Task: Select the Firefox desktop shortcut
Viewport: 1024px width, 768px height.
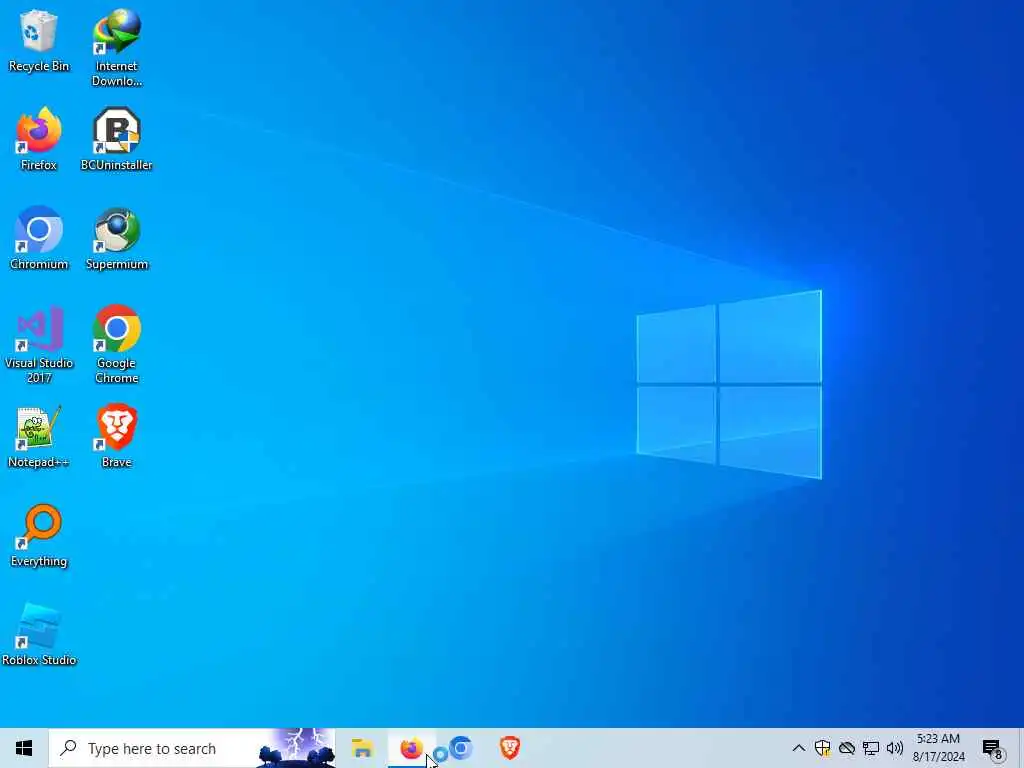Action: [39, 139]
